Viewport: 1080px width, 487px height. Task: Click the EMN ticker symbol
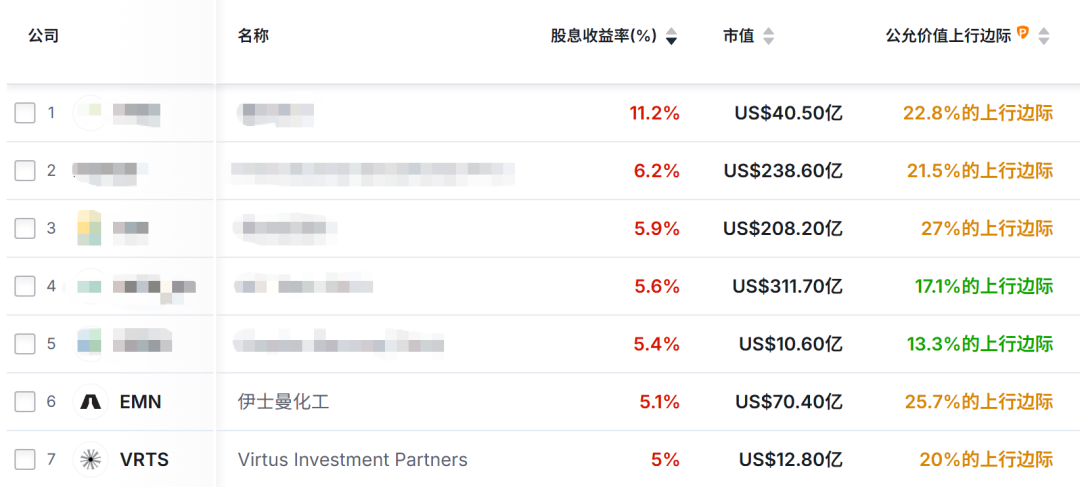[140, 402]
